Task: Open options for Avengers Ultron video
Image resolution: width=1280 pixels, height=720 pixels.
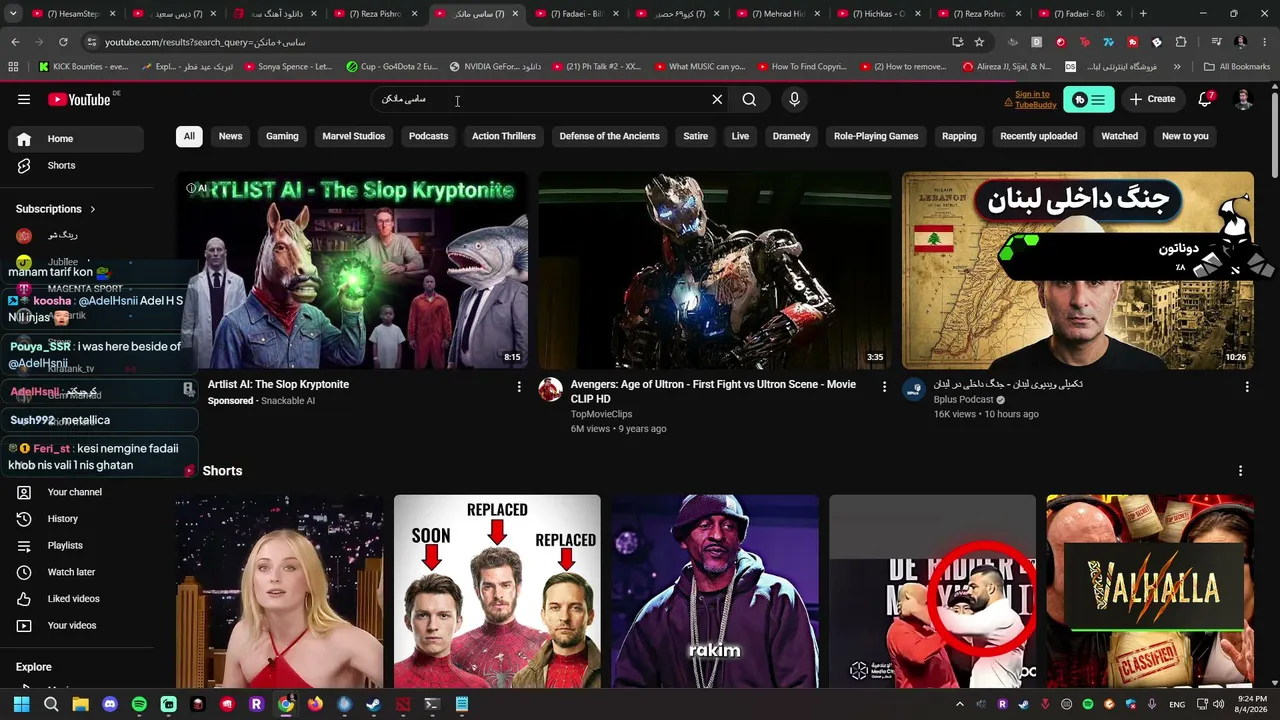Action: click(x=884, y=386)
